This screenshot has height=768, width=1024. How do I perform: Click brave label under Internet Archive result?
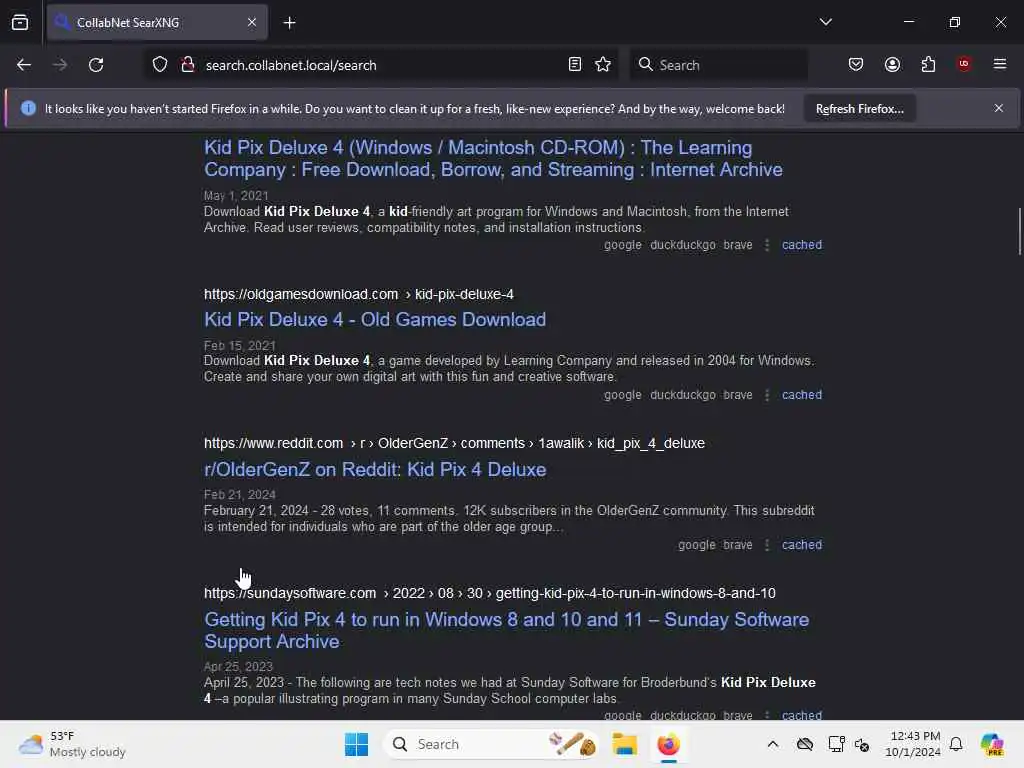[x=738, y=245]
